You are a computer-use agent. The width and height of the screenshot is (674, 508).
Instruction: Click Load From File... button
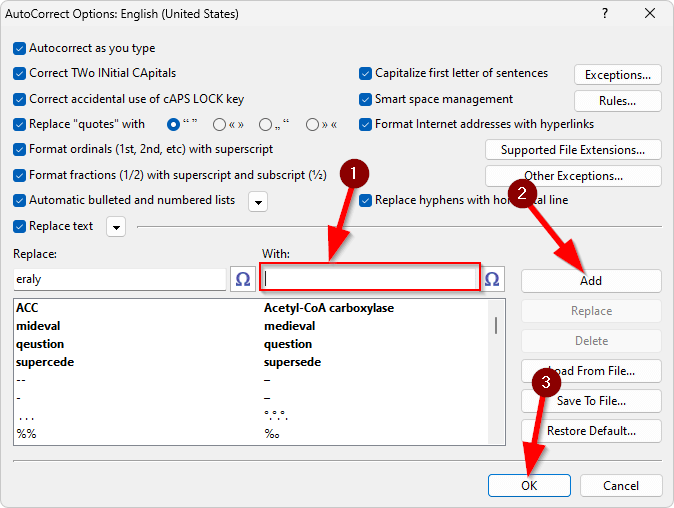591,371
